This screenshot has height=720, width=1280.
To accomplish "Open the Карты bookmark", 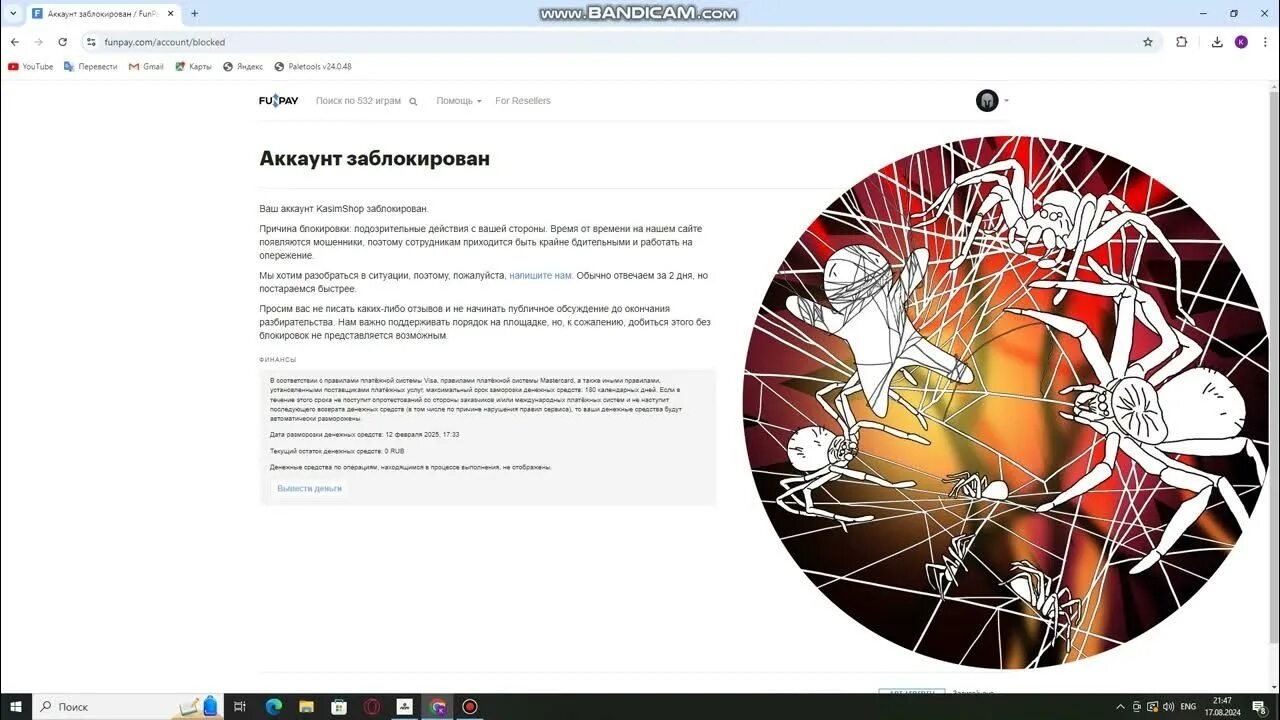I will (194, 67).
